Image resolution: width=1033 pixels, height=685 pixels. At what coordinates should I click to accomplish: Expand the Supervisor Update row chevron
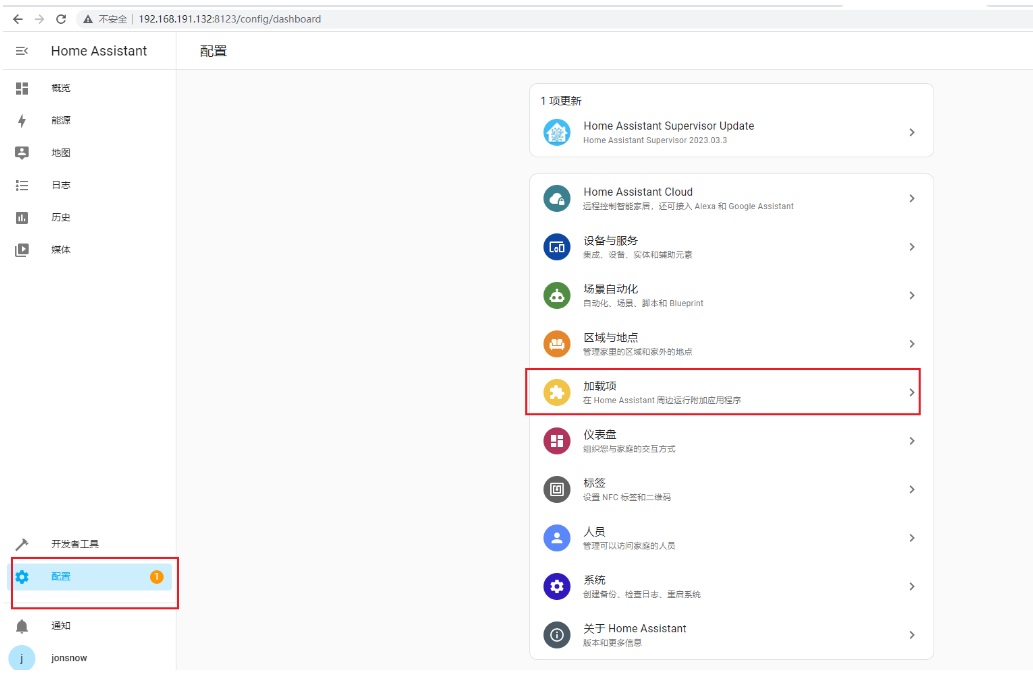pos(912,132)
